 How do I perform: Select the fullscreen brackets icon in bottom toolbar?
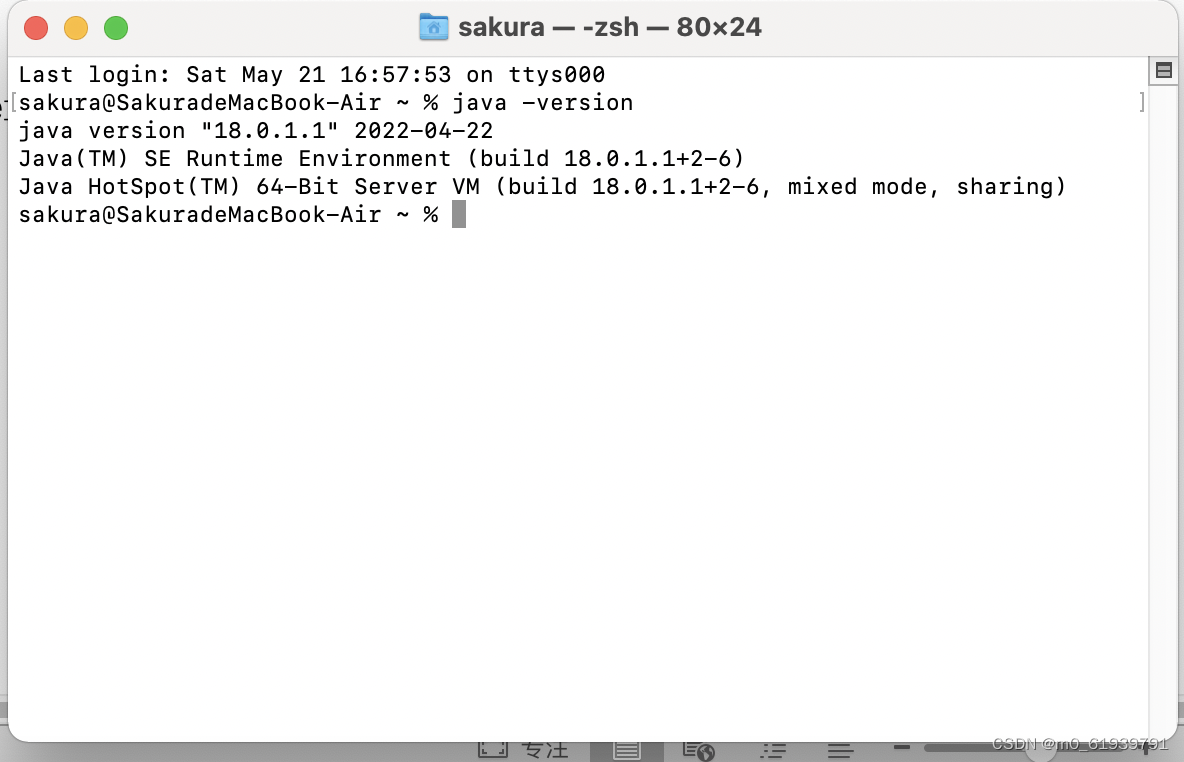tap(492, 749)
